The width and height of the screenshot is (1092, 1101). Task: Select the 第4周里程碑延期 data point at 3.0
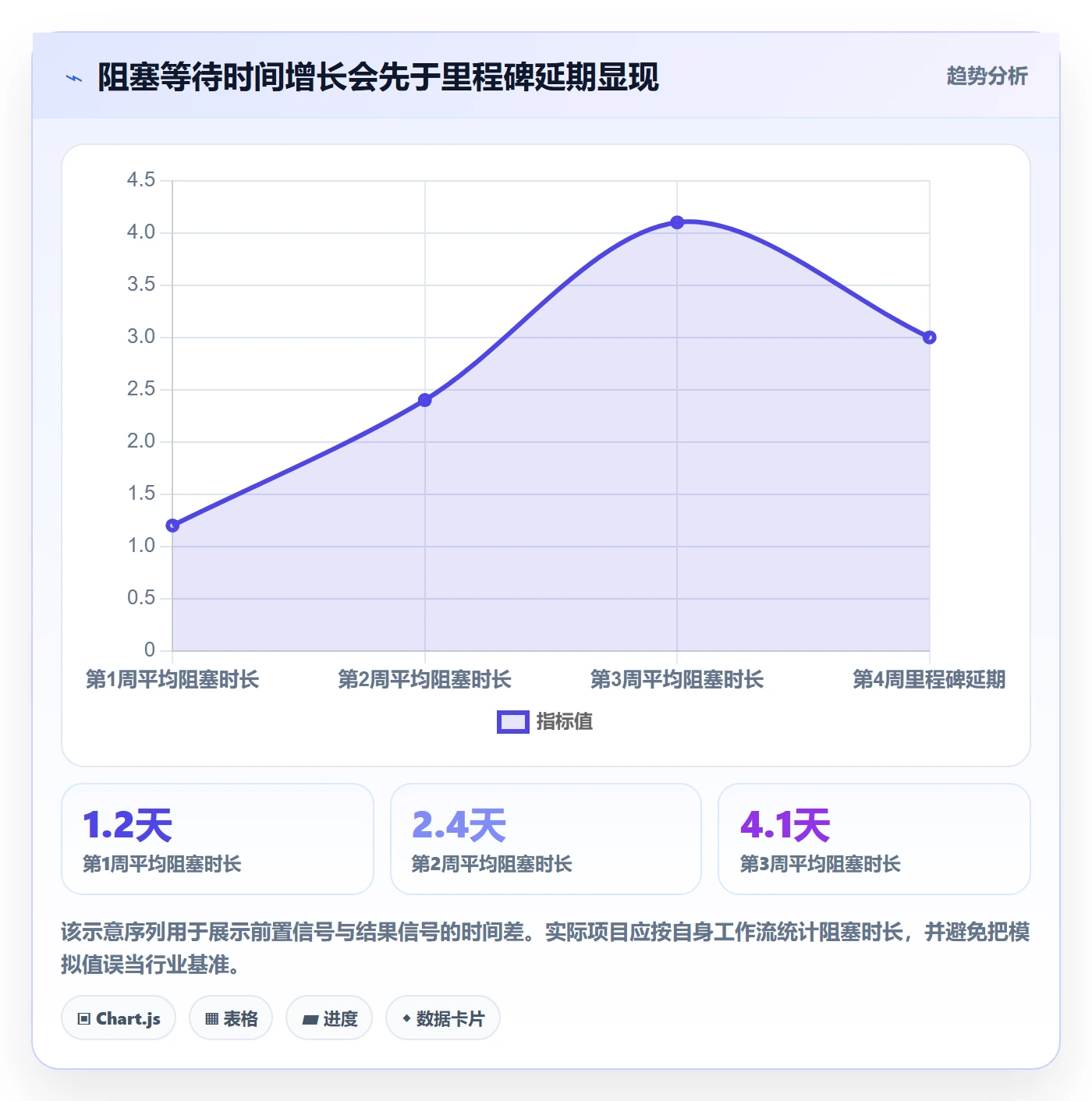pos(929,338)
